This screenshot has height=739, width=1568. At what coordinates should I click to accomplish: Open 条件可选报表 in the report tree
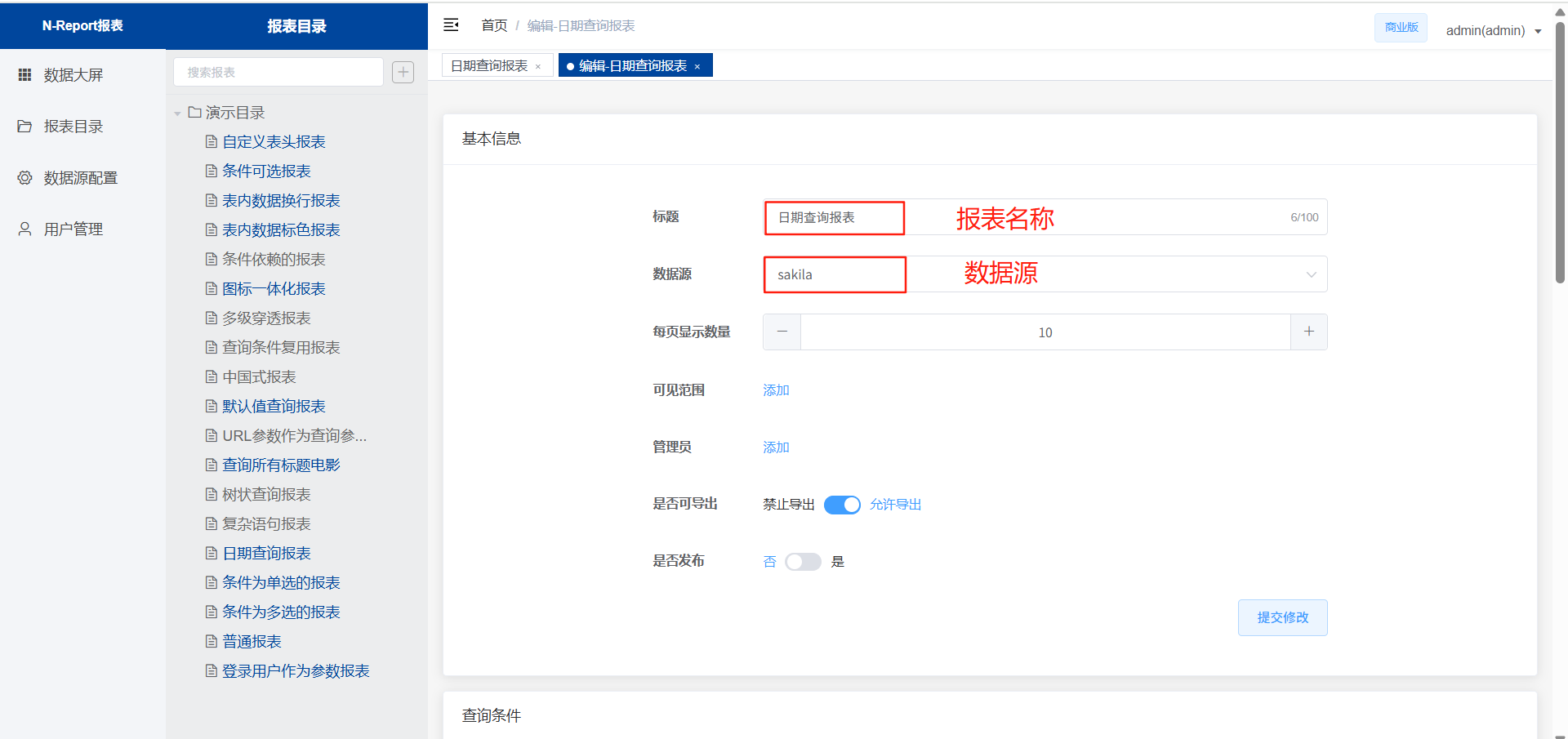click(x=266, y=171)
